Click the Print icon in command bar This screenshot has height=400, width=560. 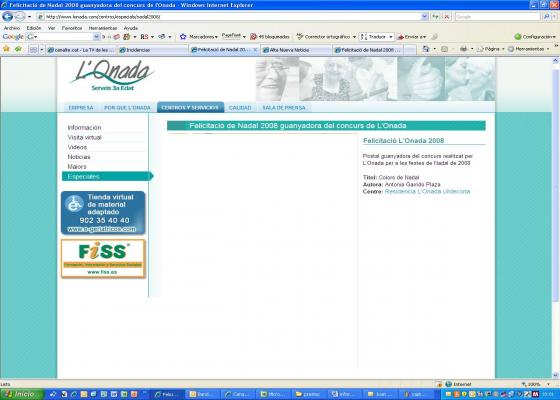[x=463, y=49]
